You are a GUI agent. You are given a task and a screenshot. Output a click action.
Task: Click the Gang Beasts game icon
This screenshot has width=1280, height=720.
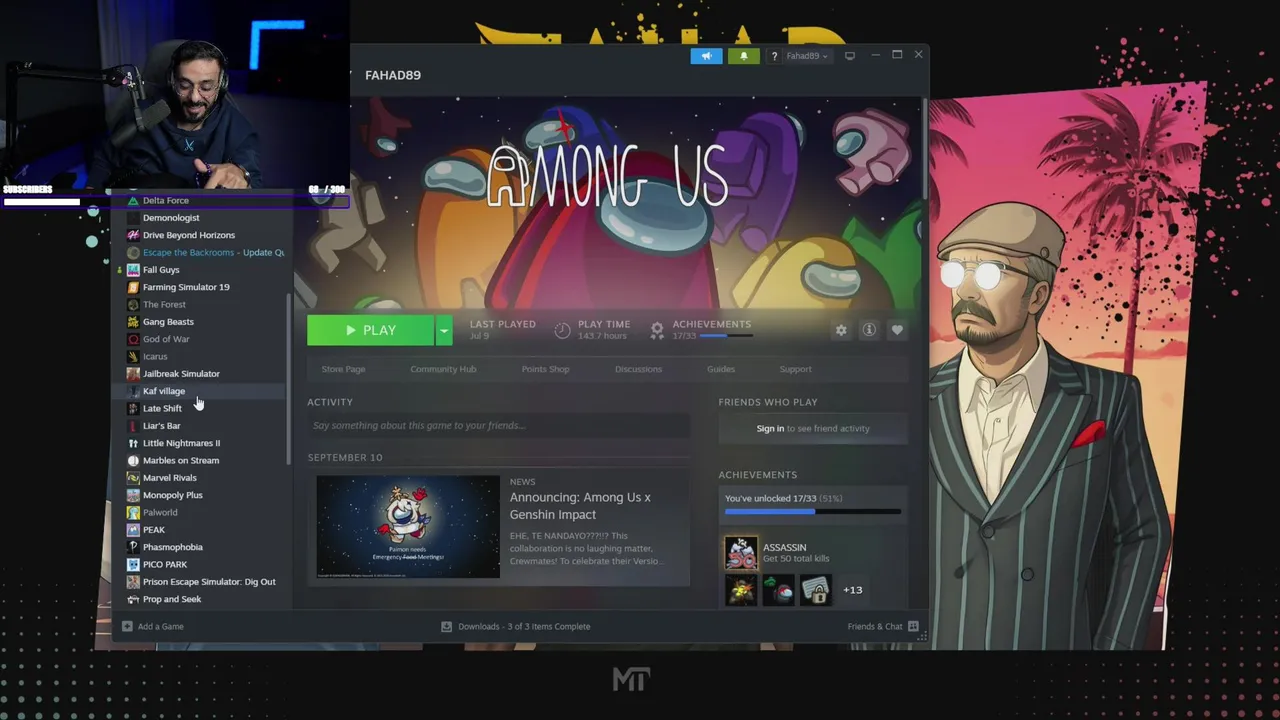tap(133, 322)
